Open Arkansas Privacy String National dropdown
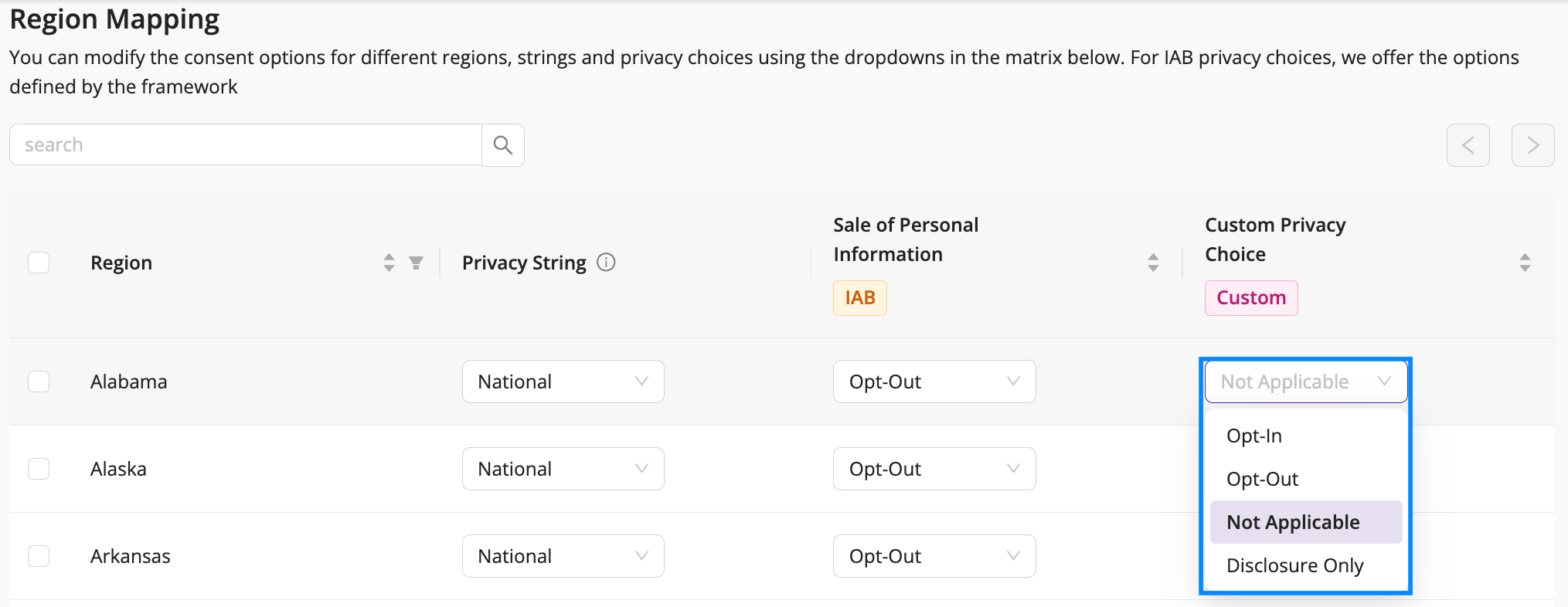 pyautogui.click(x=563, y=556)
